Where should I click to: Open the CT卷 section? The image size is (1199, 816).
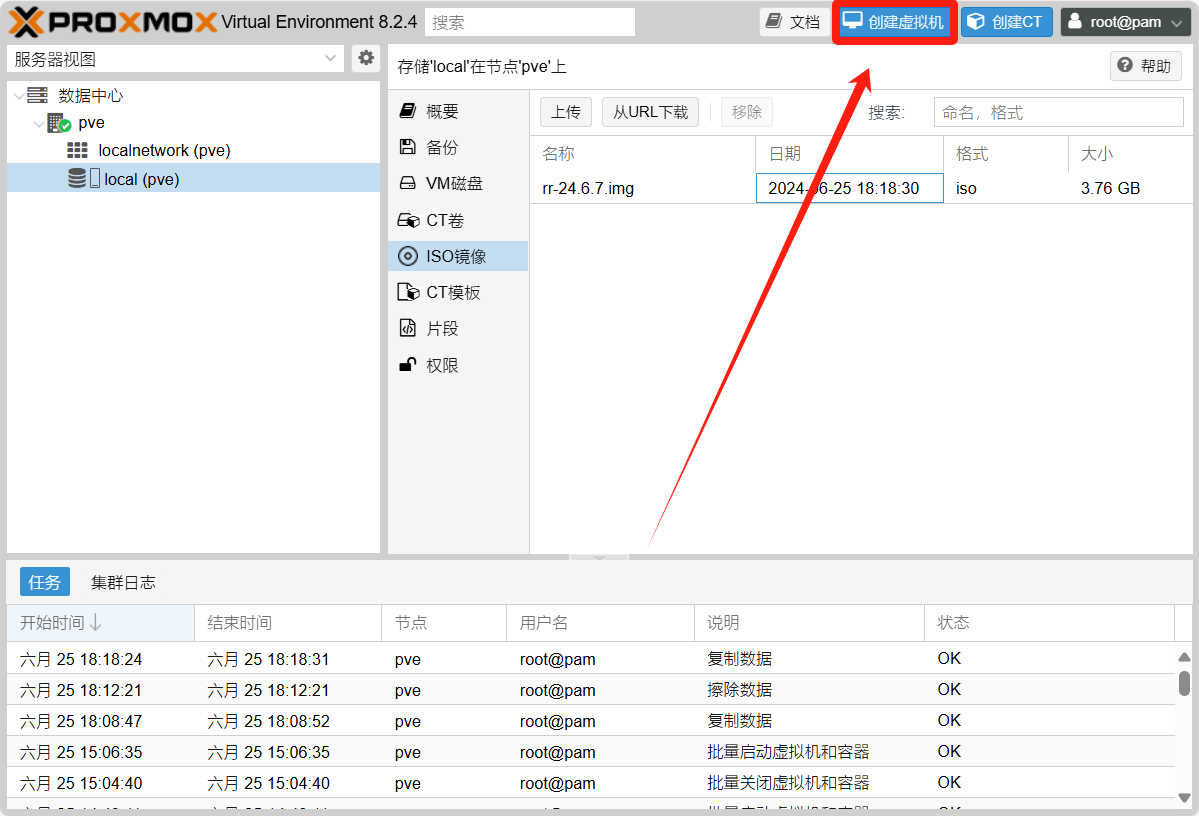tap(444, 220)
